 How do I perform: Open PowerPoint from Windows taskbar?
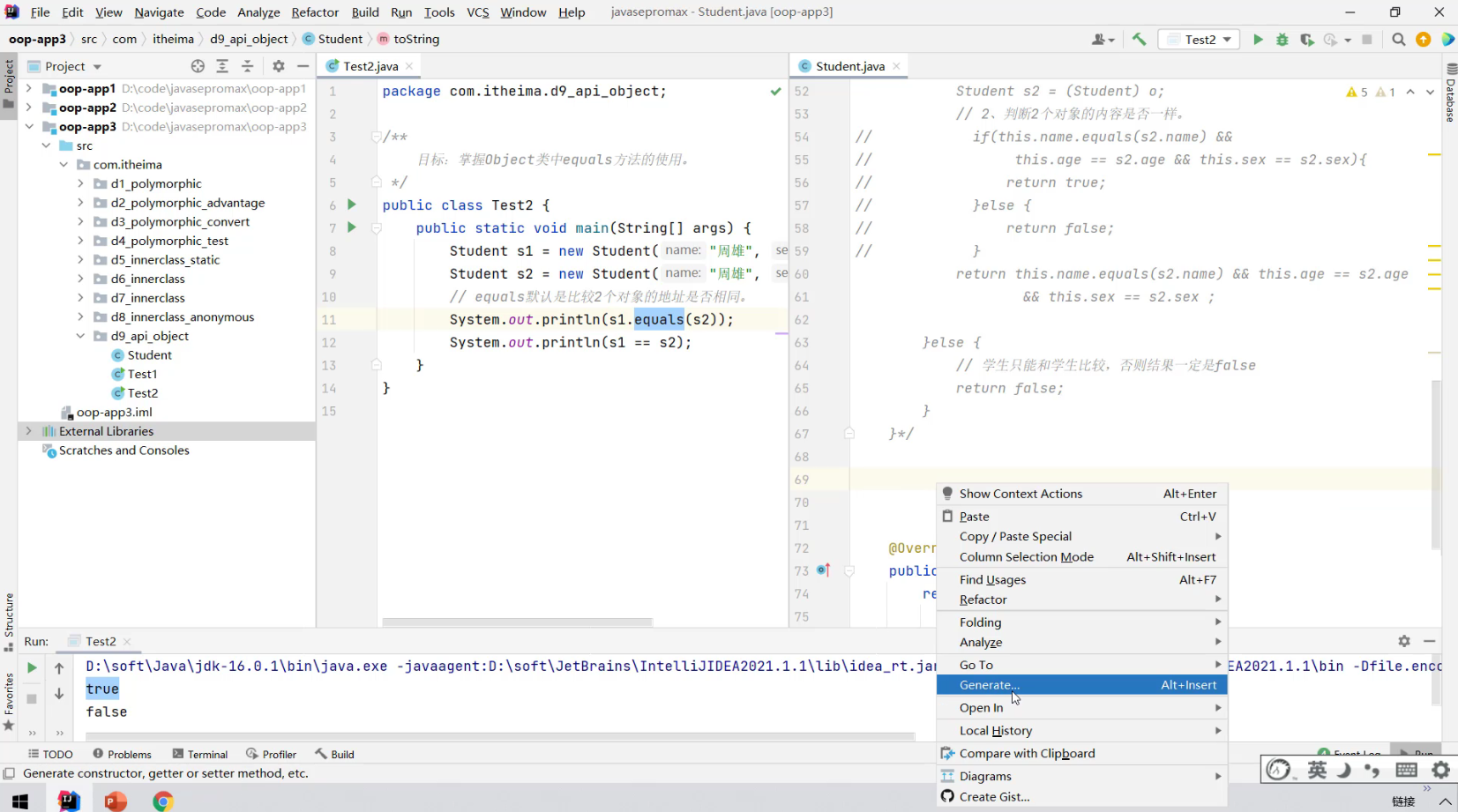coord(116,801)
